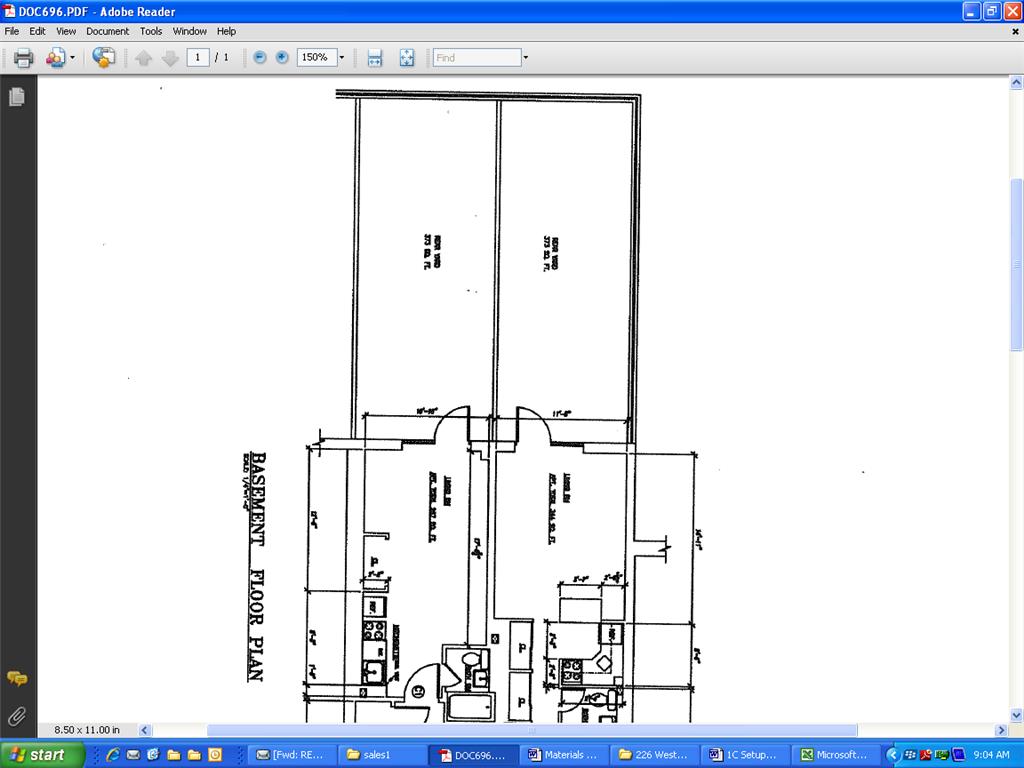Click in the Find search field
This screenshot has height=768, width=1024.
point(477,58)
